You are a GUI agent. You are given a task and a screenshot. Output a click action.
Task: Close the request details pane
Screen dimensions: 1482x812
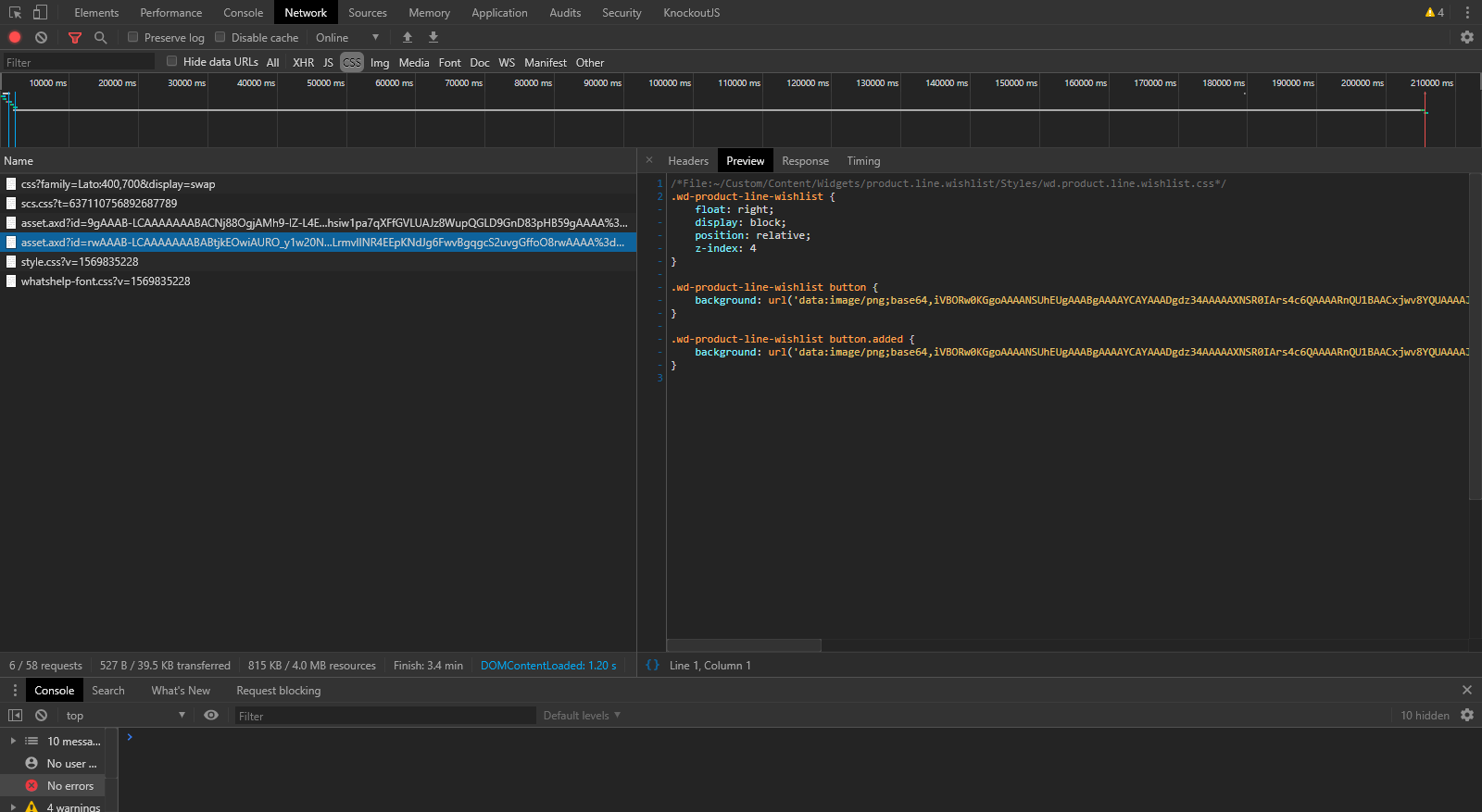(649, 160)
